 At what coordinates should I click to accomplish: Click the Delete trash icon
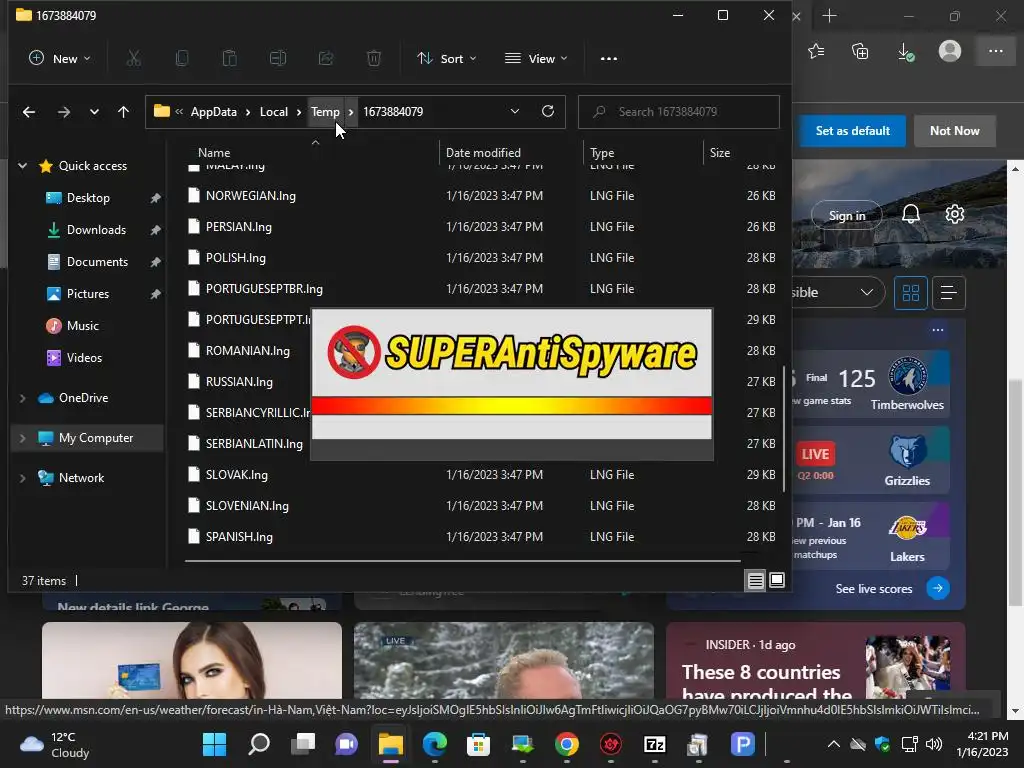coord(374,58)
